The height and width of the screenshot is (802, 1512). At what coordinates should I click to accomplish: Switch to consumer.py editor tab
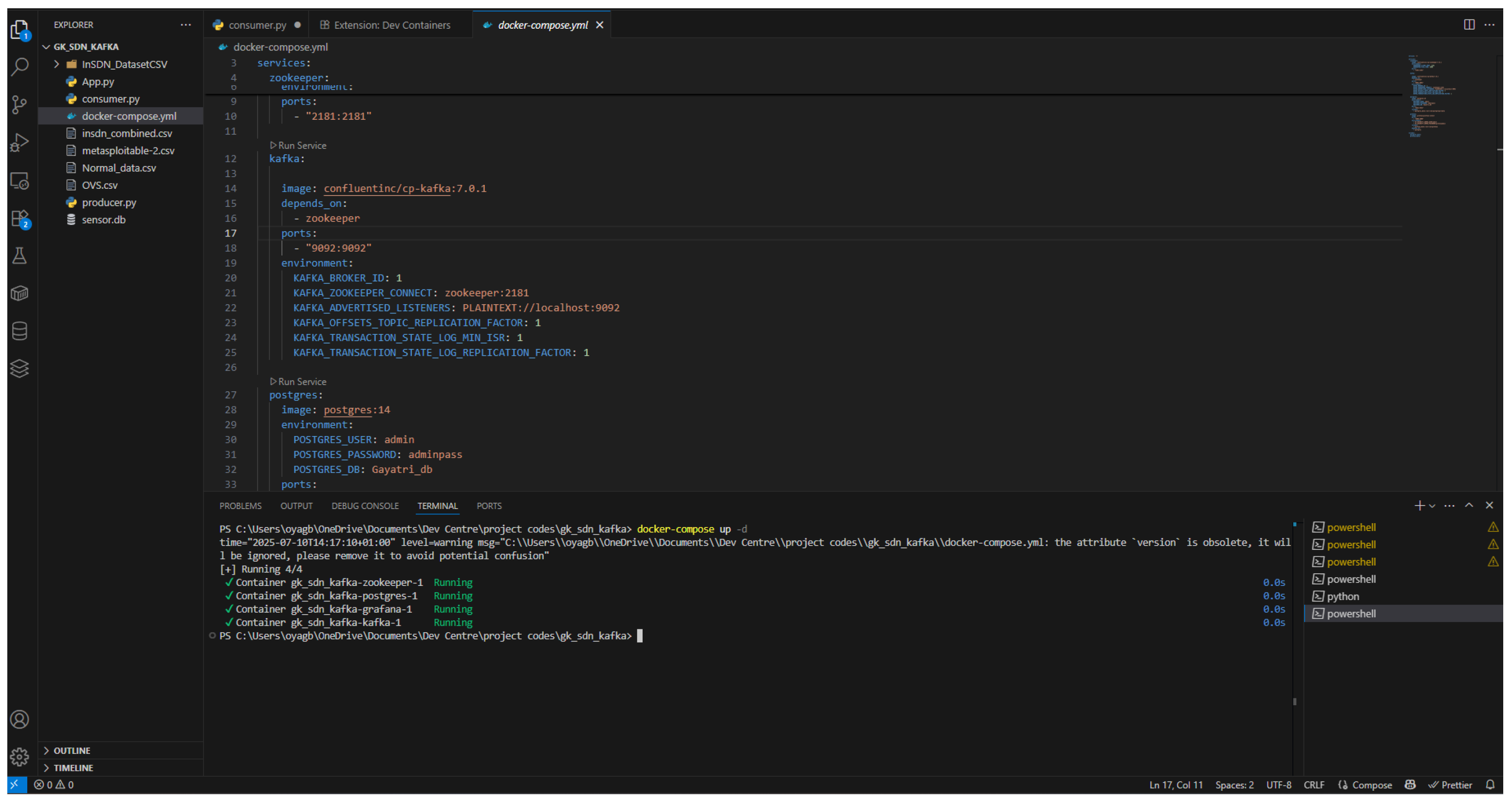pos(257,25)
